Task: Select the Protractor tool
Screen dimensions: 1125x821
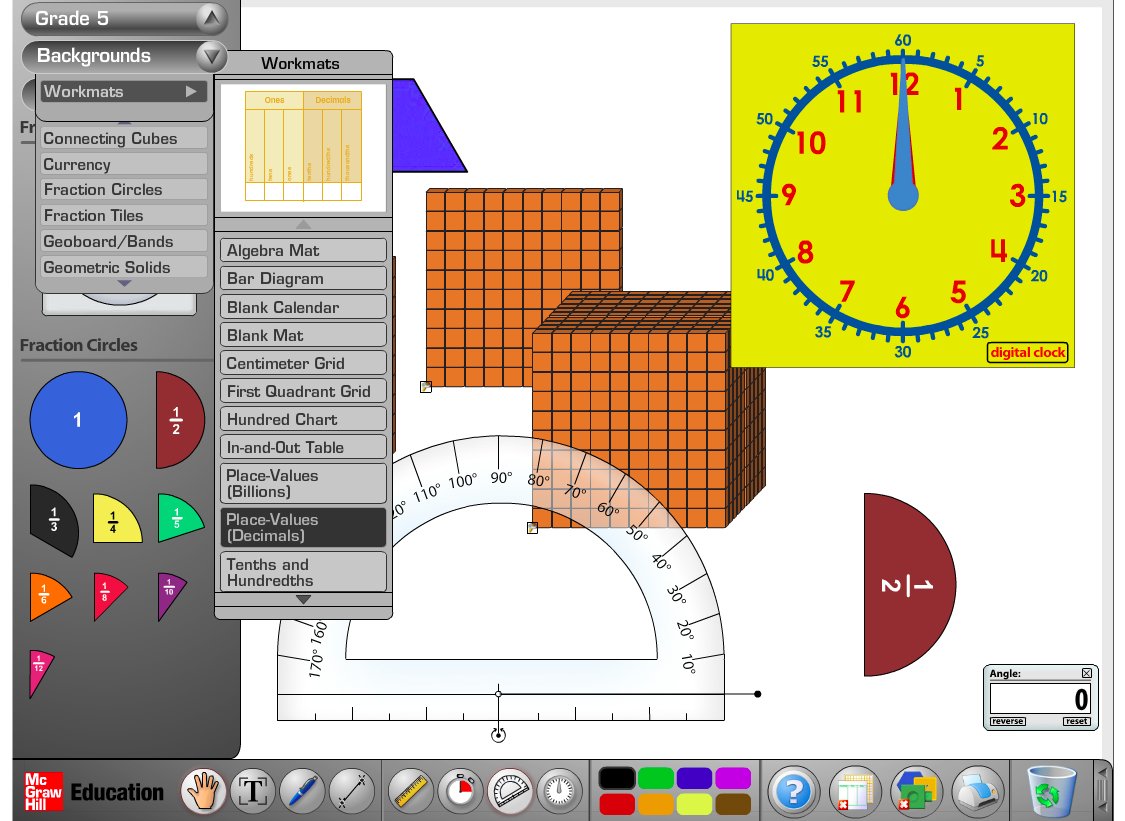Action: pyautogui.click(x=508, y=790)
